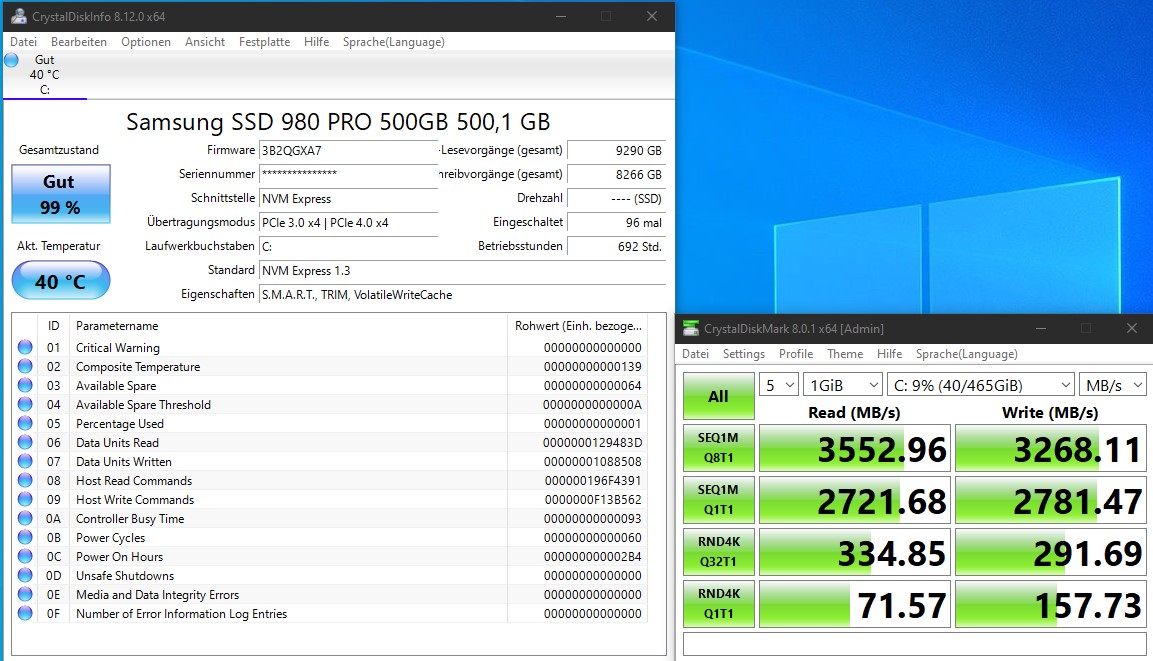Open Sprache(Language) menu in CrystalDiskInfo
This screenshot has height=661, width=1153.
click(393, 42)
